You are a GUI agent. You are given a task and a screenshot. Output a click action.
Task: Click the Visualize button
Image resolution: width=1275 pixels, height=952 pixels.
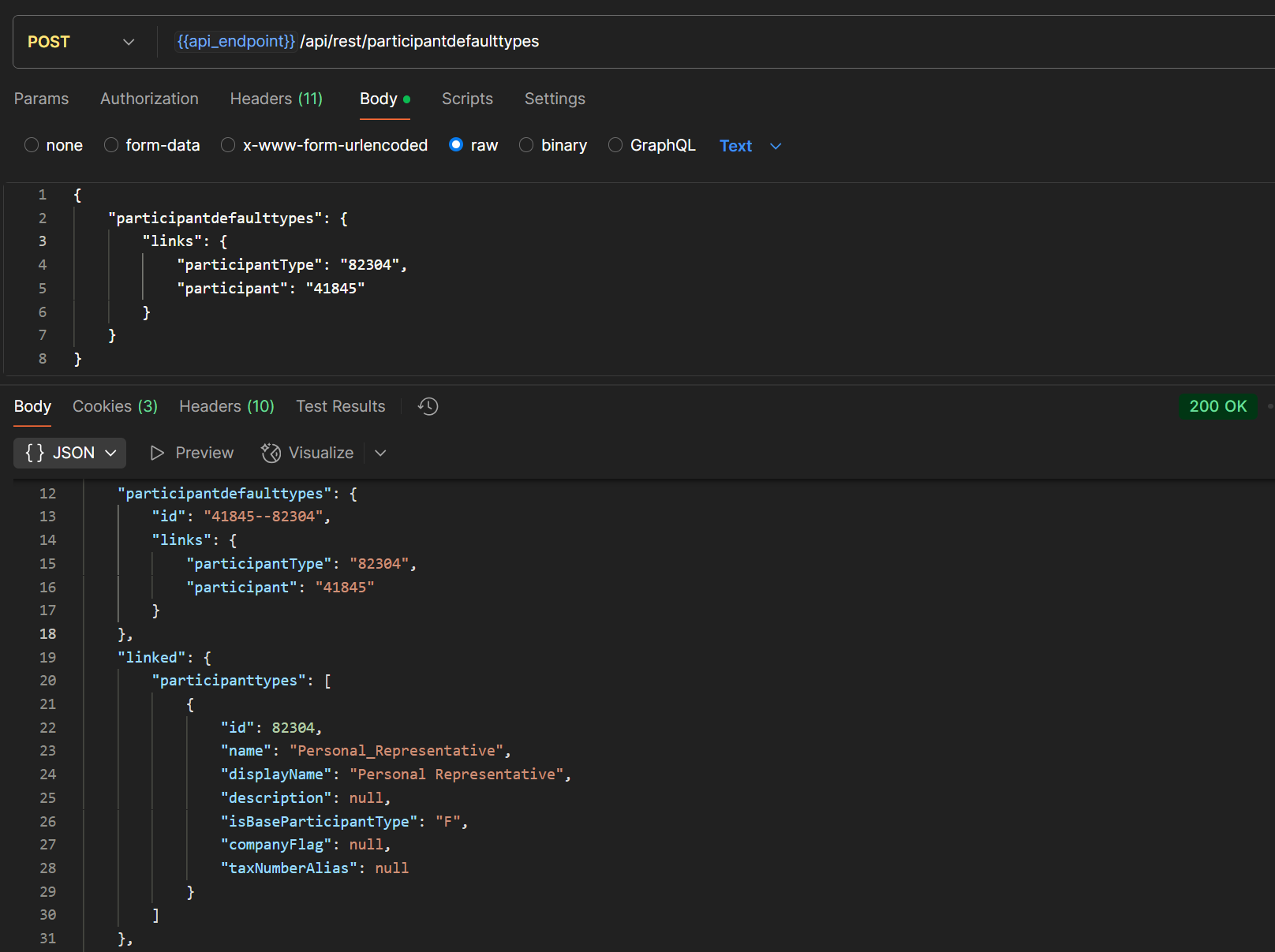[x=308, y=453]
